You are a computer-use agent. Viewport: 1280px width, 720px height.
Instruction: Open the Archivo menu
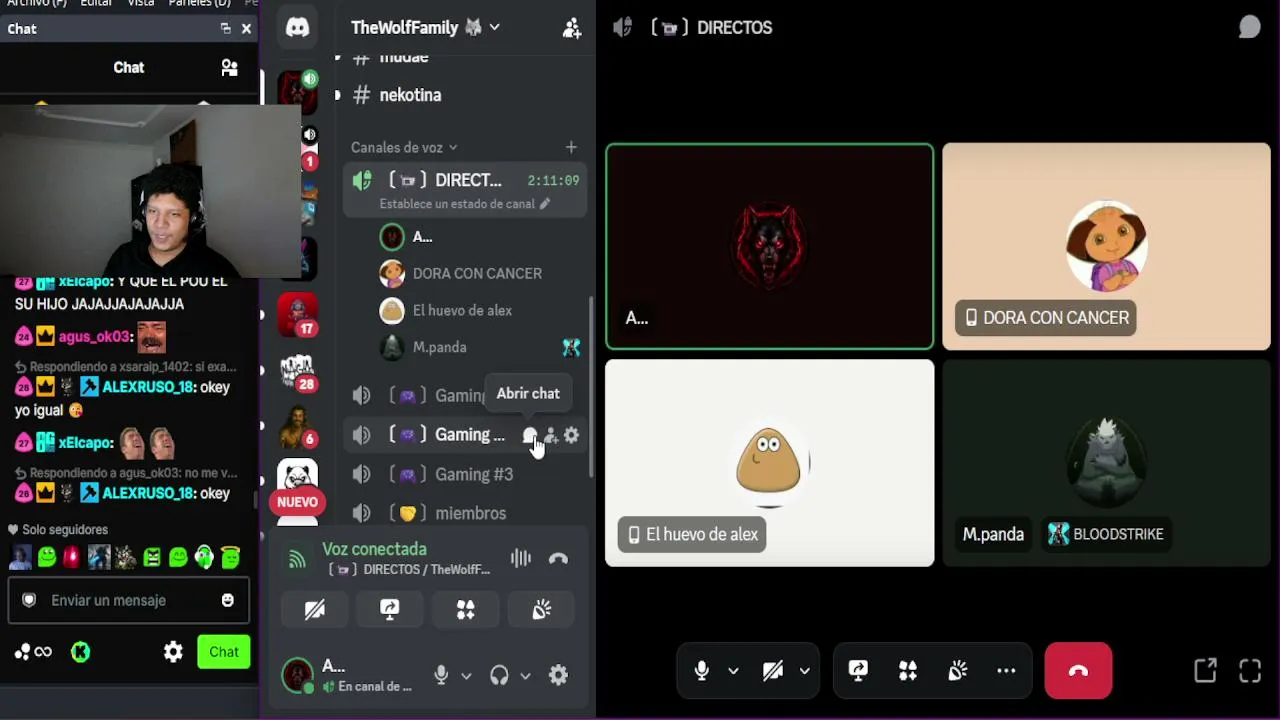coord(36,3)
